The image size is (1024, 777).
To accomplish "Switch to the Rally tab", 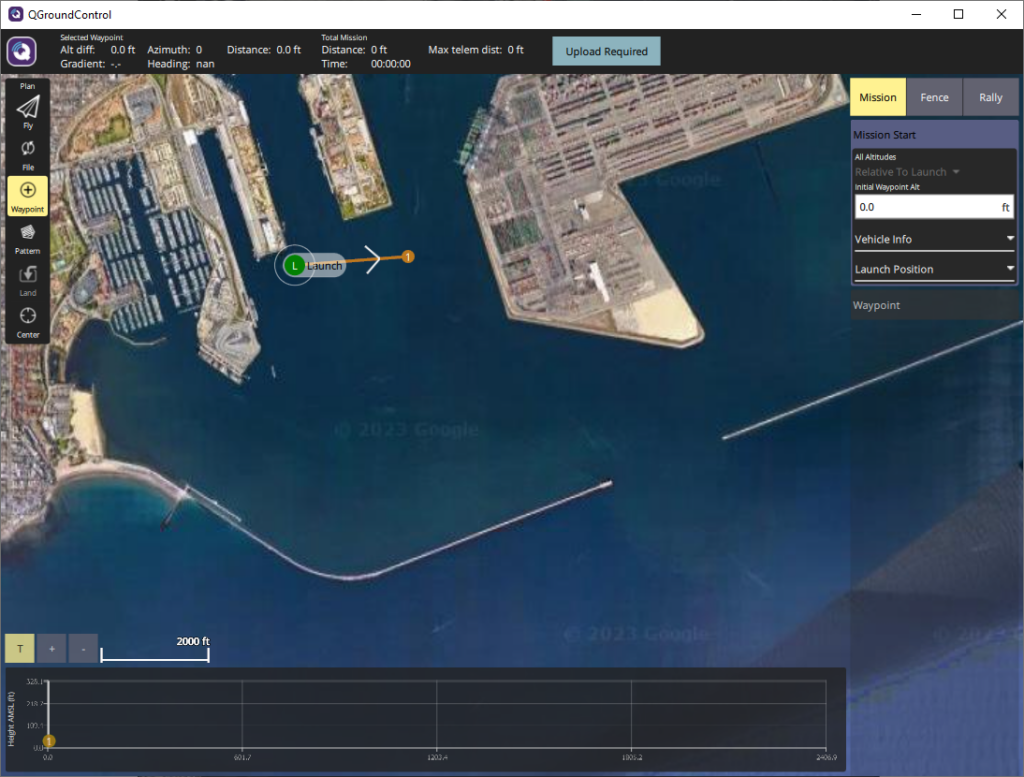I will (990, 98).
